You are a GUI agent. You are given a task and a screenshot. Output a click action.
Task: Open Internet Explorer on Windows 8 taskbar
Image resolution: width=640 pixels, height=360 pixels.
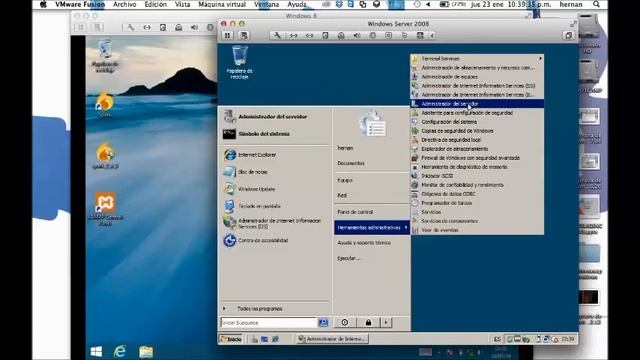pos(120,351)
